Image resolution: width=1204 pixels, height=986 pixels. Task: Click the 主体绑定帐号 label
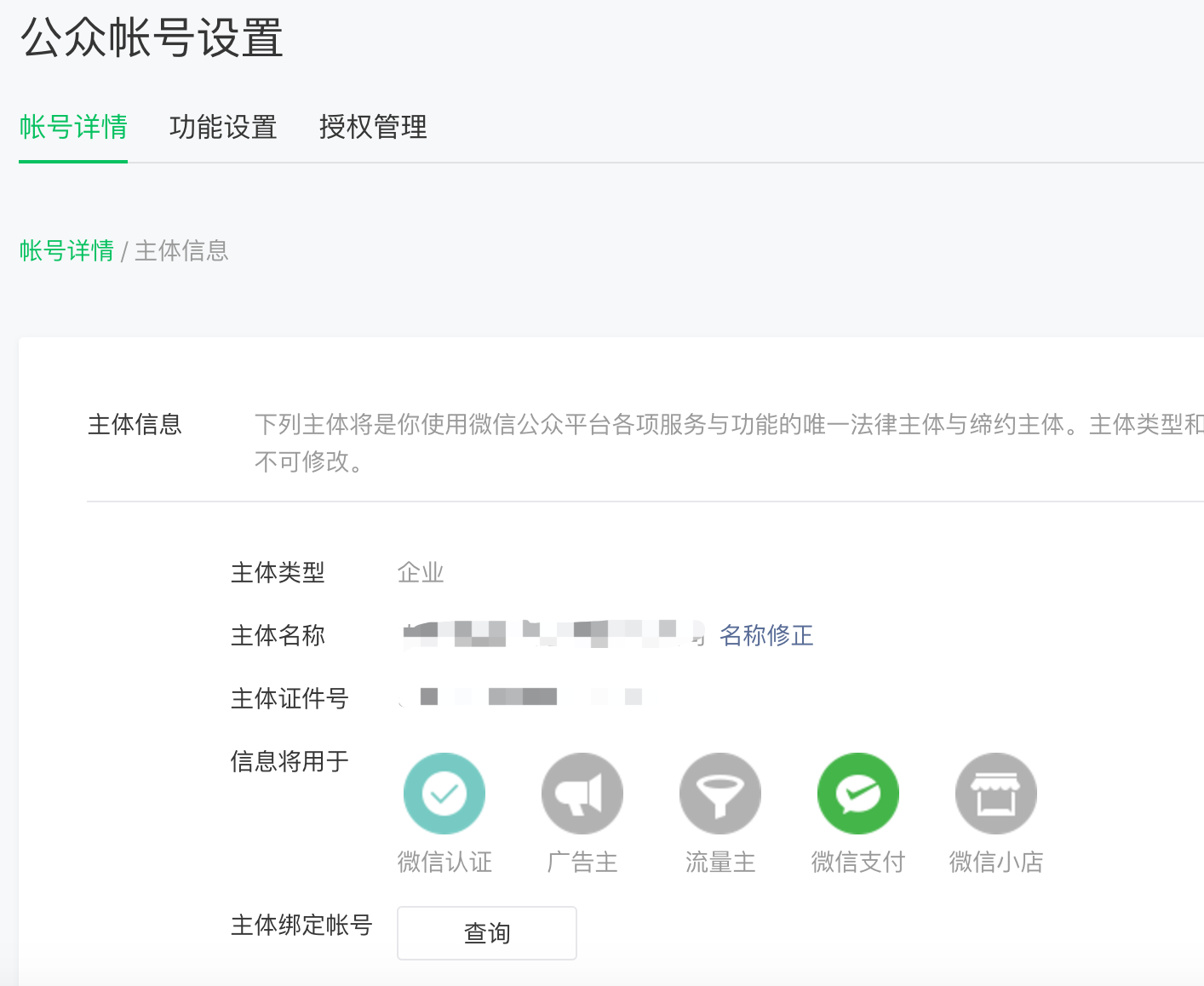[301, 925]
